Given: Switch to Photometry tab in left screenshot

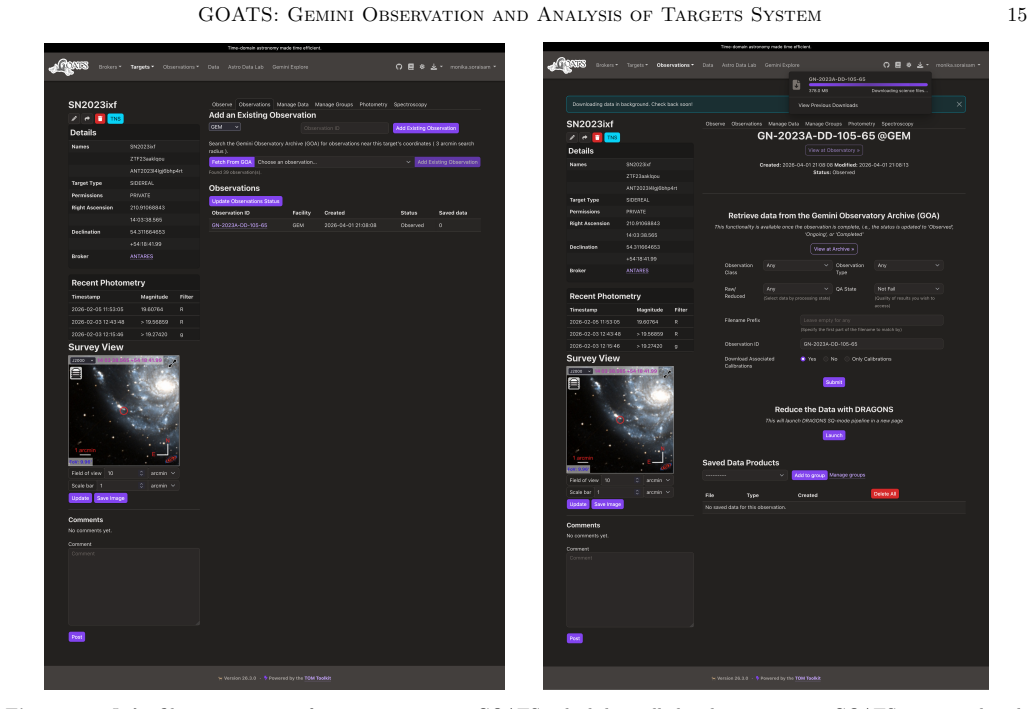Looking at the screenshot, I should (374, 104).
